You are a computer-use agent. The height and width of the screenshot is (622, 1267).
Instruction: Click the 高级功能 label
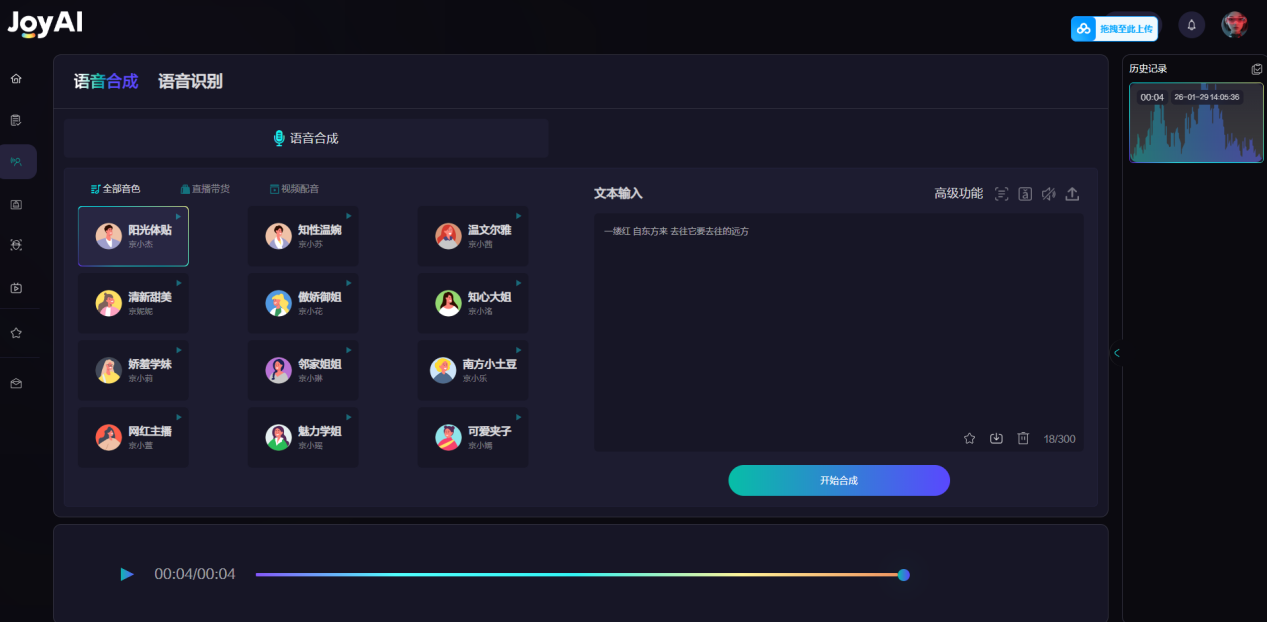click(958, 193)
